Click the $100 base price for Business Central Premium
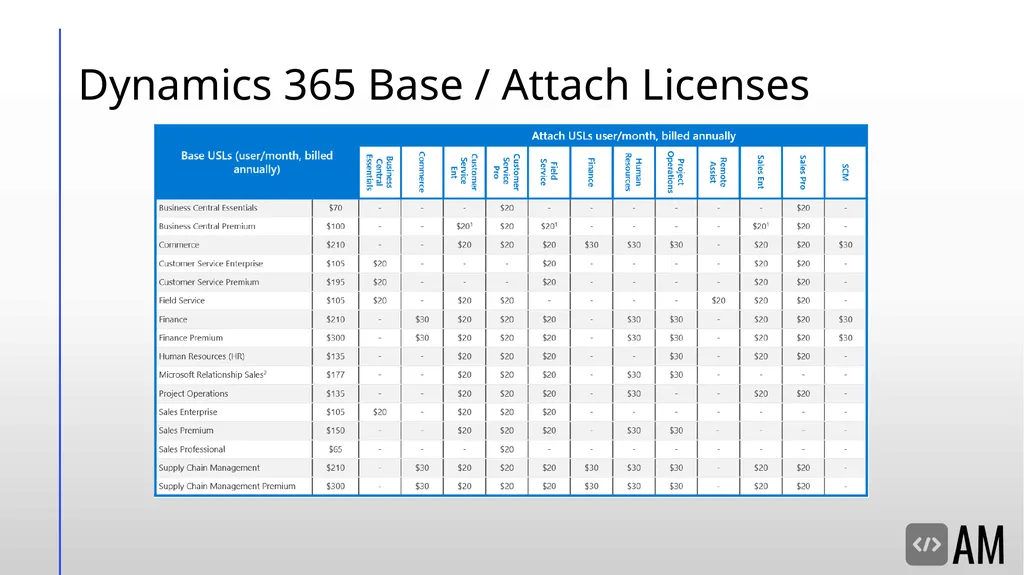The image size is (1024, 575). 336,226
